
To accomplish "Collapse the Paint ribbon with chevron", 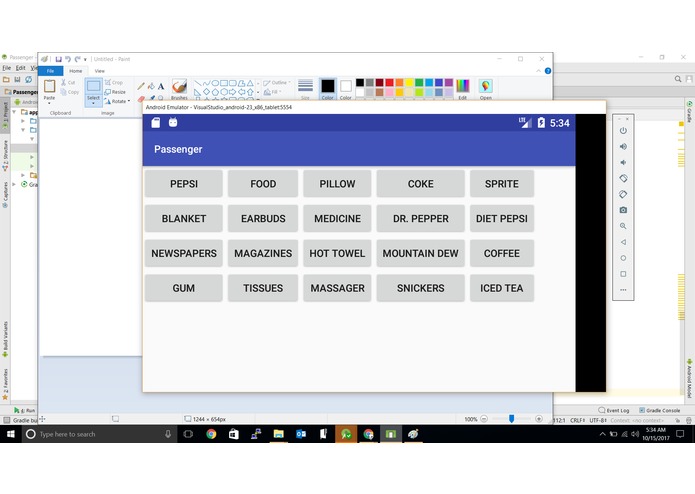I will pos(539,71).
